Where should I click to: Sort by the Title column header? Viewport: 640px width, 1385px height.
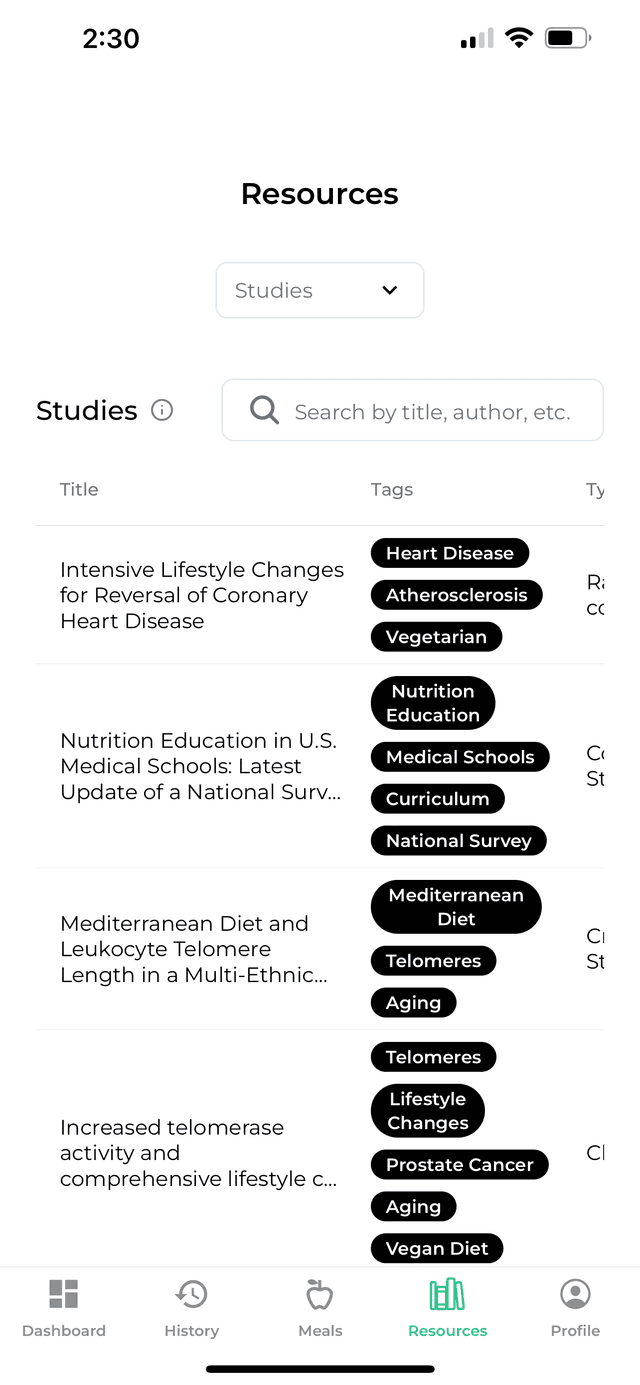79,489
